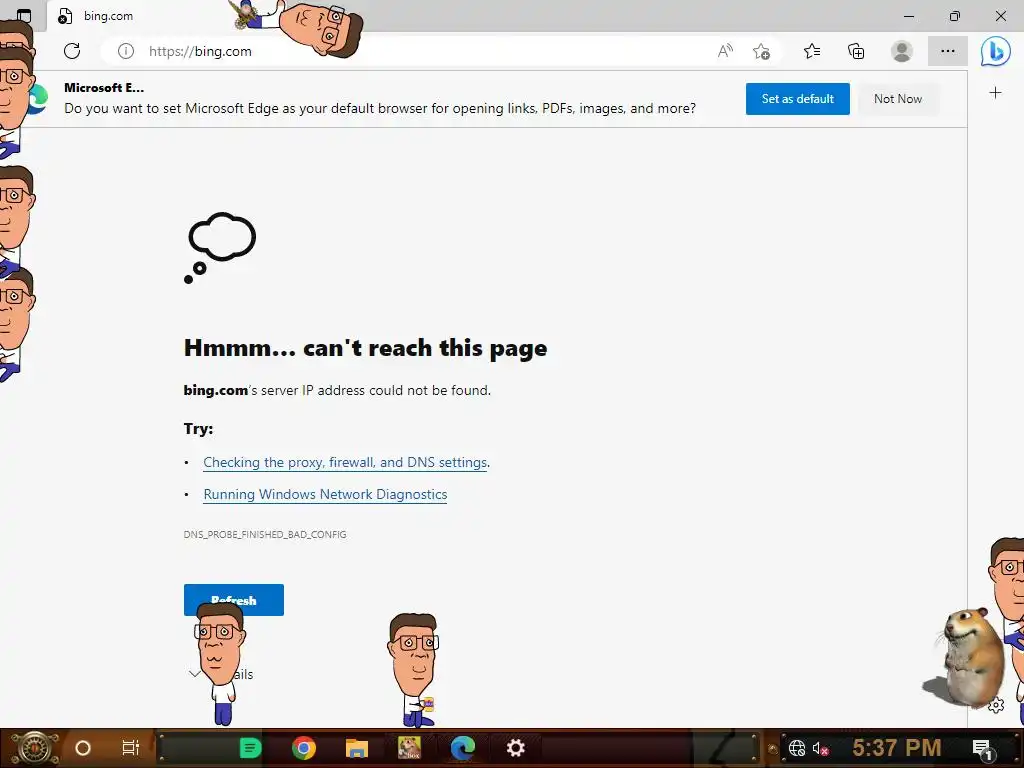Open the Start menu button
Image resolution: width=1024 pixels, height=768 pixels.
[33, 748]
